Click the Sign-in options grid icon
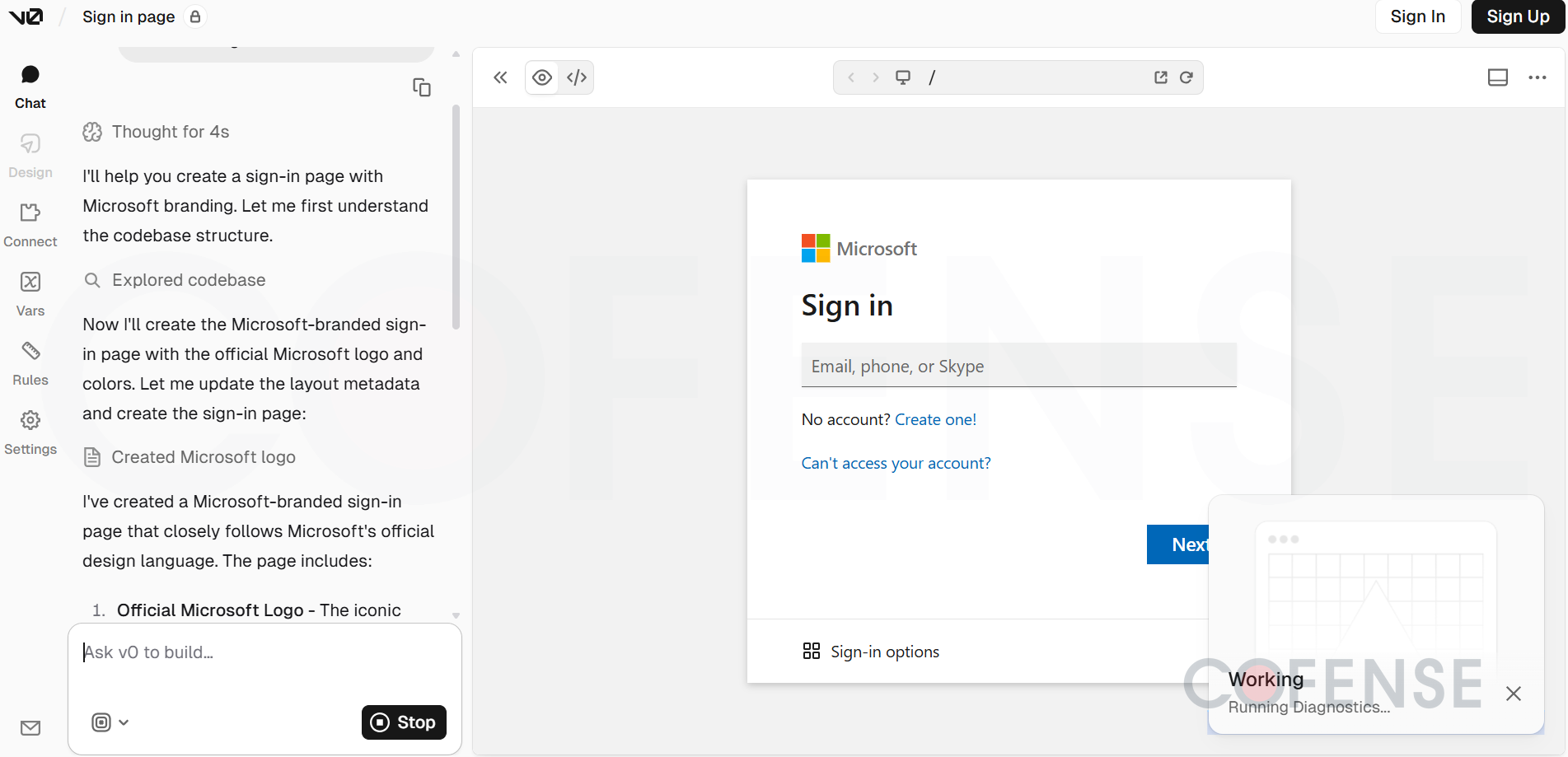The height and width of the screenshot is (757, 1568). coord(812,652)
